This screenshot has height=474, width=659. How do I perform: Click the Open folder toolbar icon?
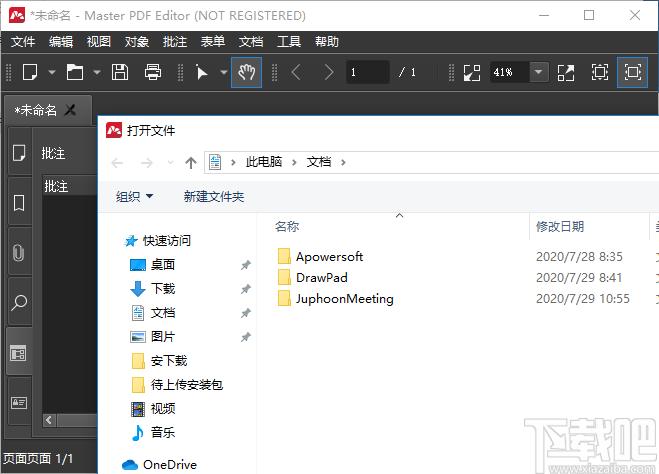[x=75, y=72]
